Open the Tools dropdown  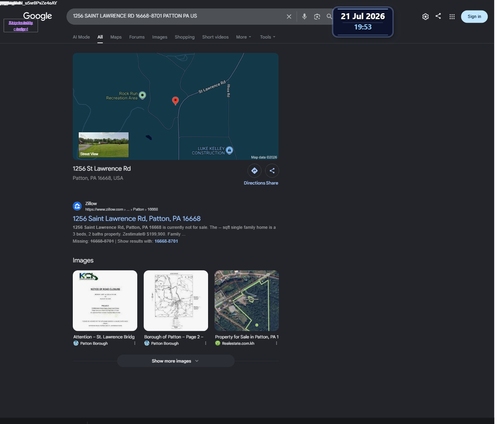pyautogui.click(x=268, y=37)
